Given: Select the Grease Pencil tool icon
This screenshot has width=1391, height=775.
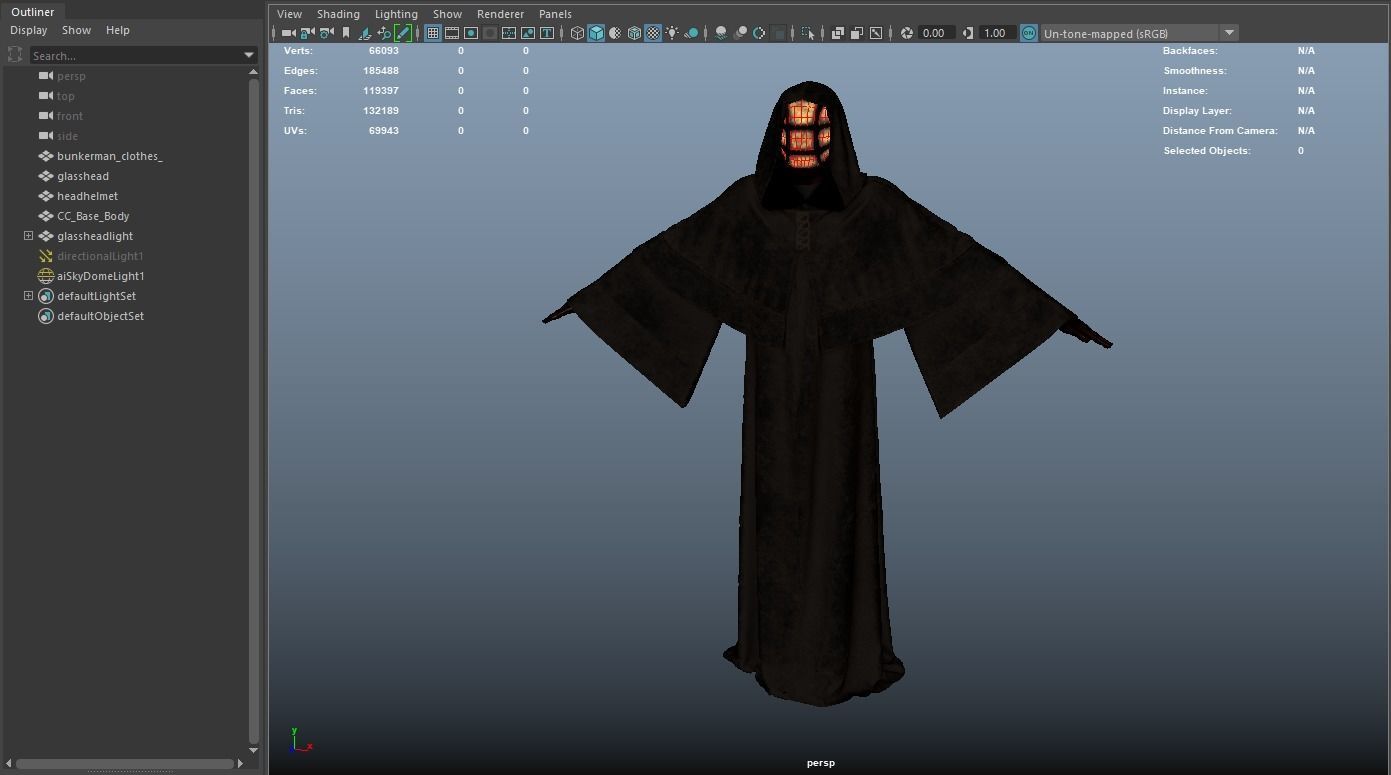Looking at the screenshot, I should point(402,33).
